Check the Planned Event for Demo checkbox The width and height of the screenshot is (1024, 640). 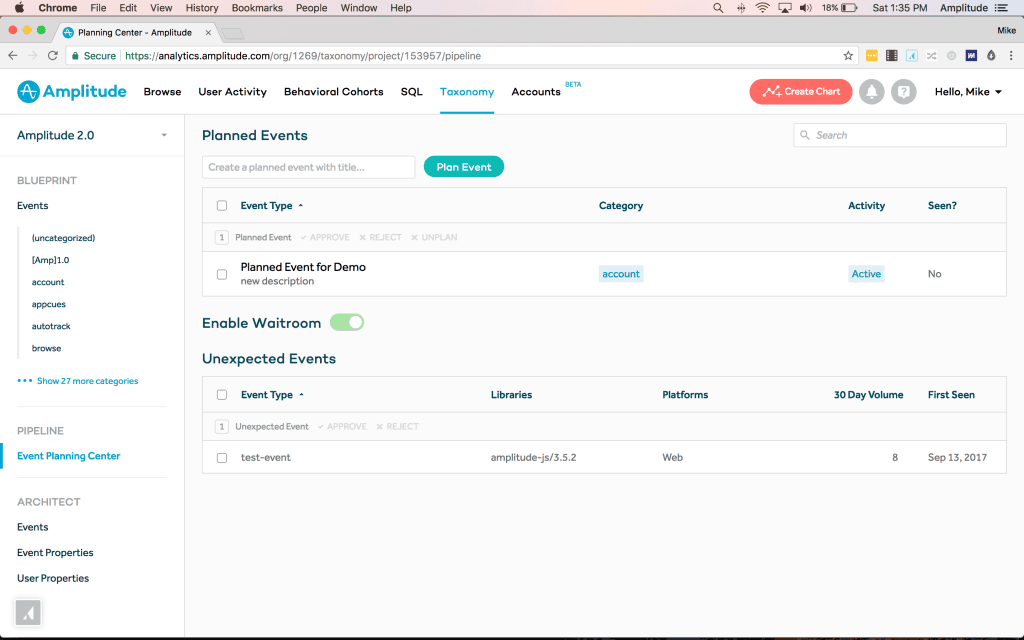[x=222, y=274]
